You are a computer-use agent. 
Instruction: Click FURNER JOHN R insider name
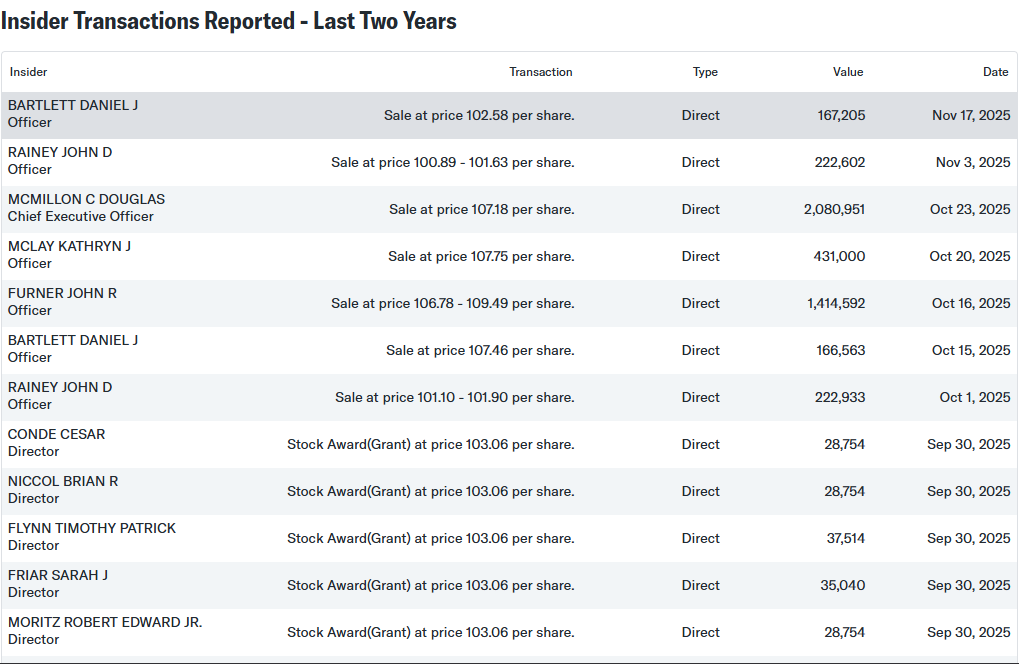tap(62, 293)
